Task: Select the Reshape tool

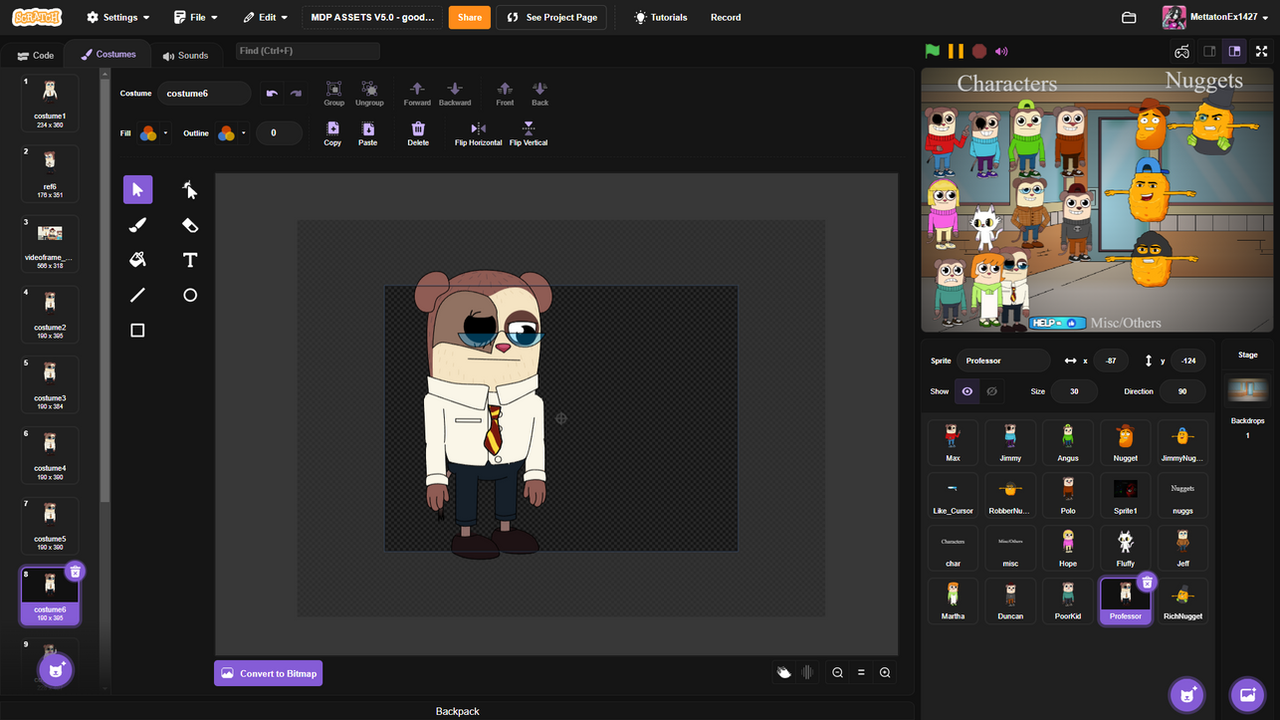Action: (190, 189)
